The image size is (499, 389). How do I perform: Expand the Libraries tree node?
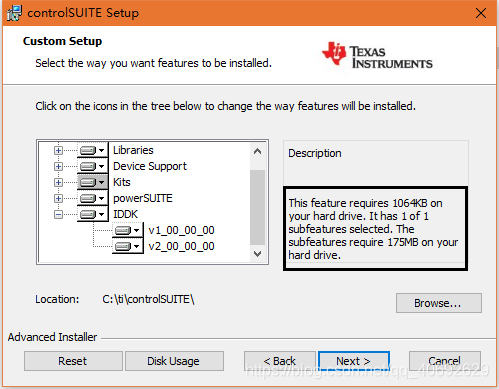pos(58,150)
